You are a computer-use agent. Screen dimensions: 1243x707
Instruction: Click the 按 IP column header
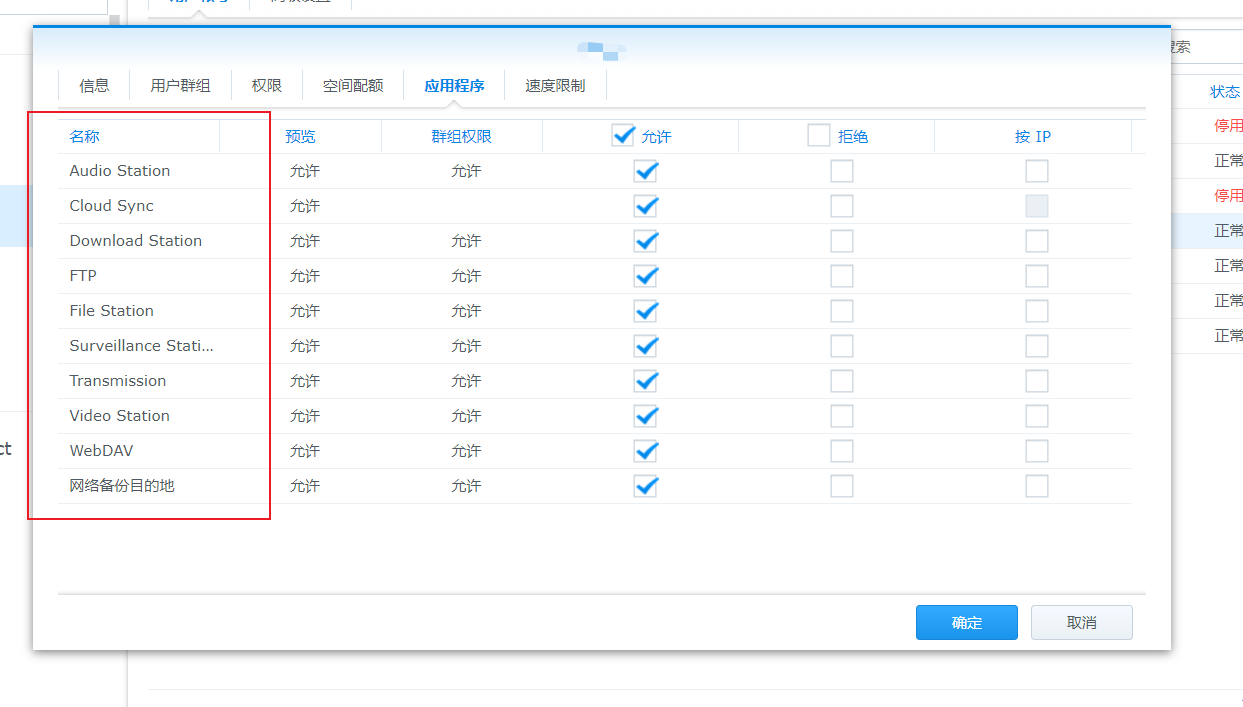point(1033,137)
